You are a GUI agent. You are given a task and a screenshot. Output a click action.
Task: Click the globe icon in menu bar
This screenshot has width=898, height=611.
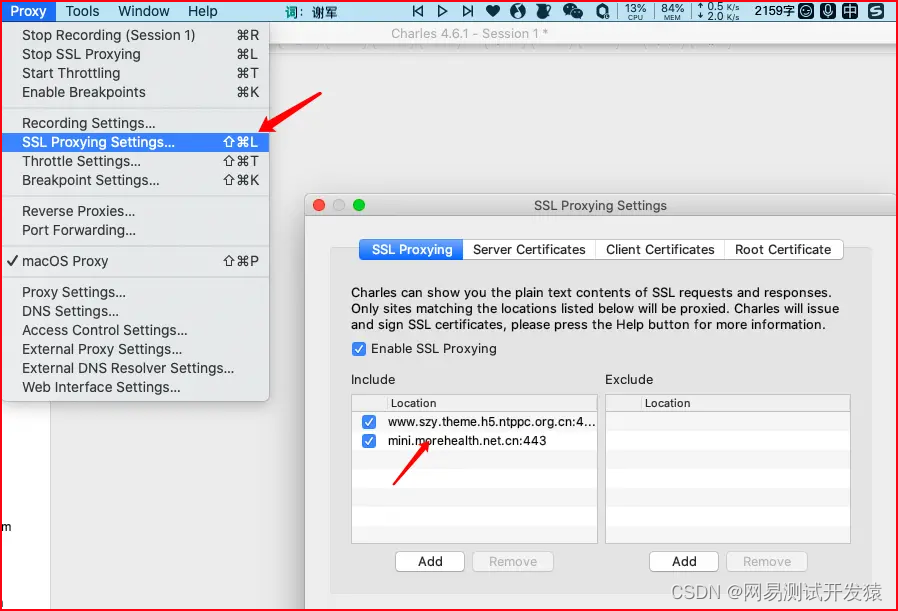click(x=518, y=11)
